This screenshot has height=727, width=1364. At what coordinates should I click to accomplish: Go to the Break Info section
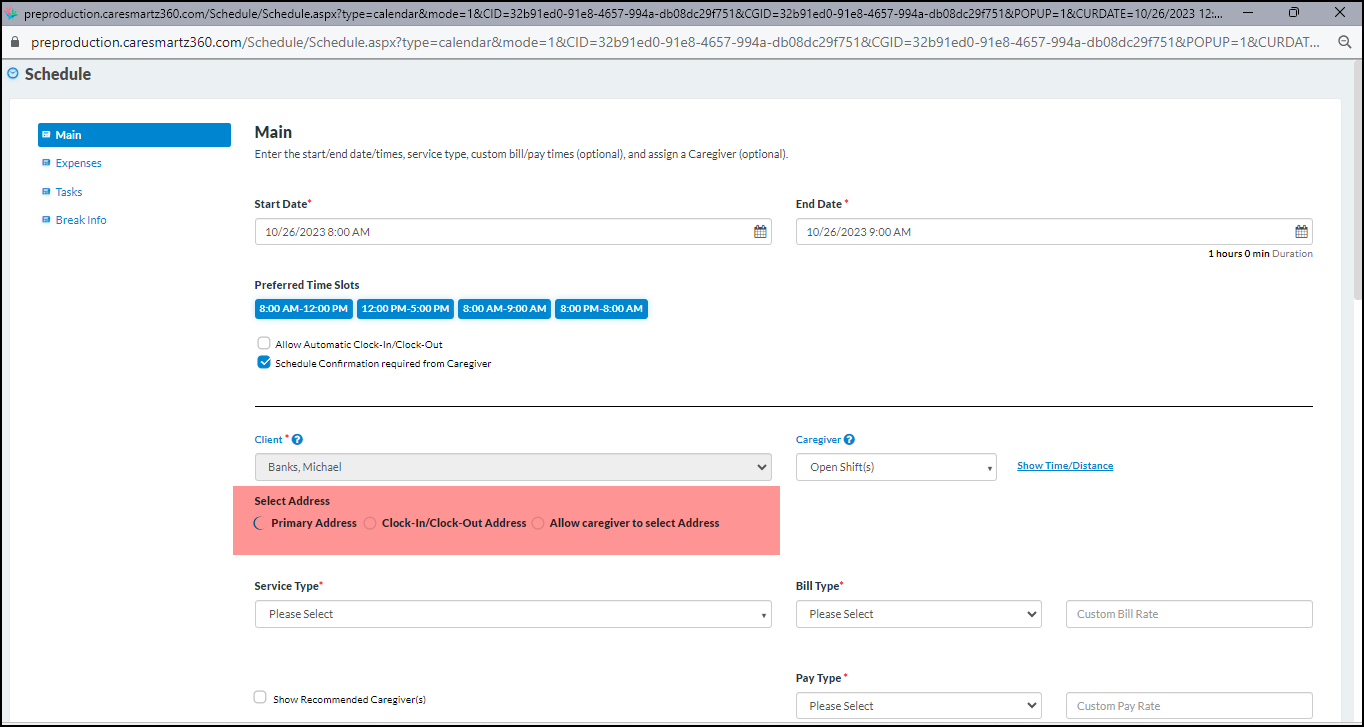pyautogui.click(x=80, y=220)
